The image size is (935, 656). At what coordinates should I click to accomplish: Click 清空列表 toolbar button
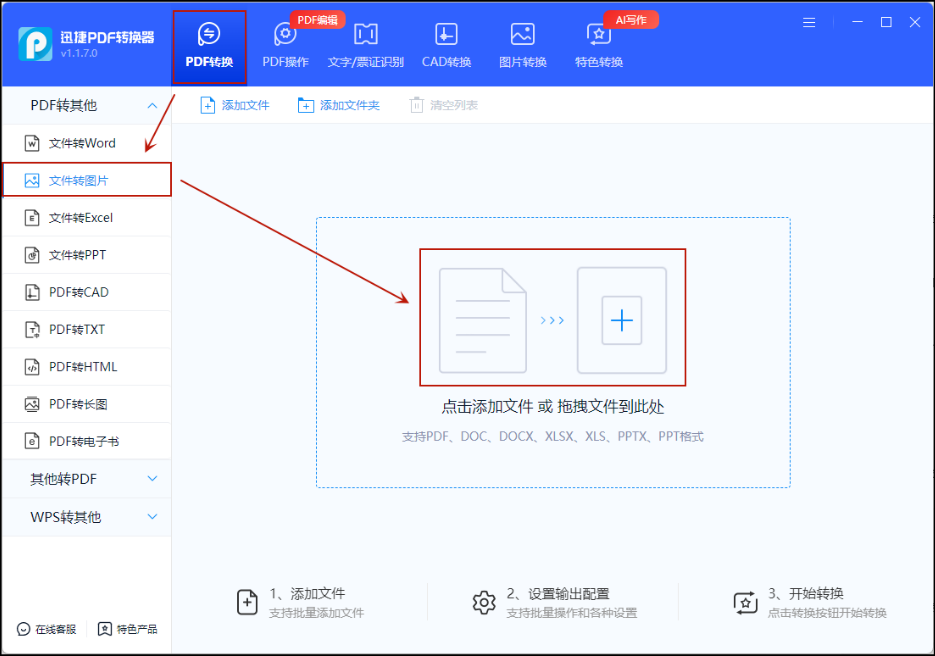[x=444, y=106]
